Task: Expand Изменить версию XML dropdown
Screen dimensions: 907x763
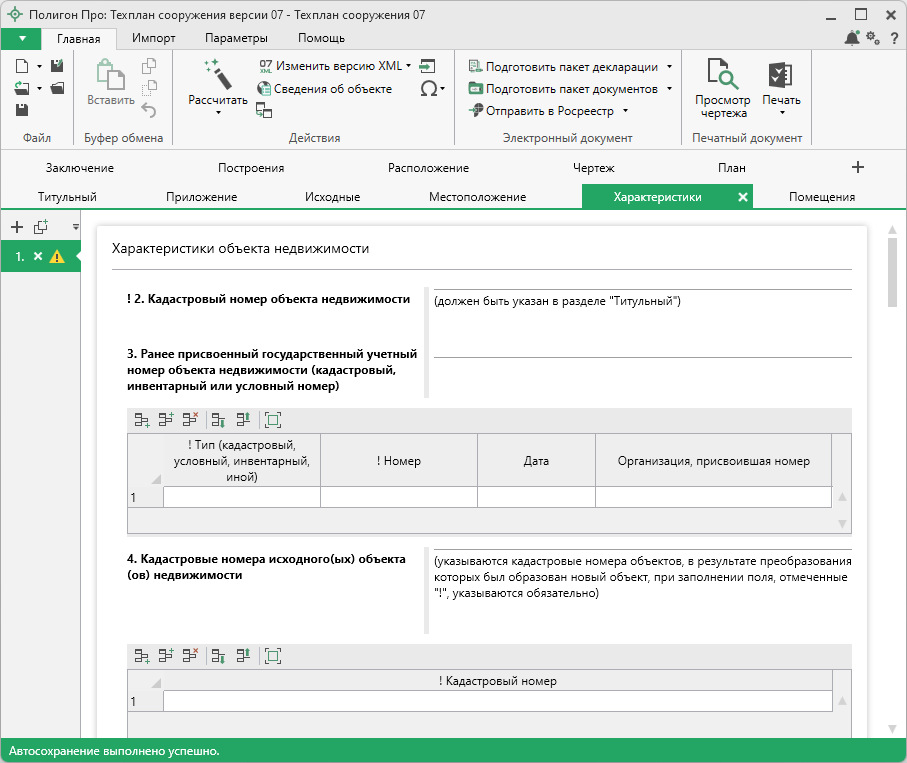Action: click(408, 66)
